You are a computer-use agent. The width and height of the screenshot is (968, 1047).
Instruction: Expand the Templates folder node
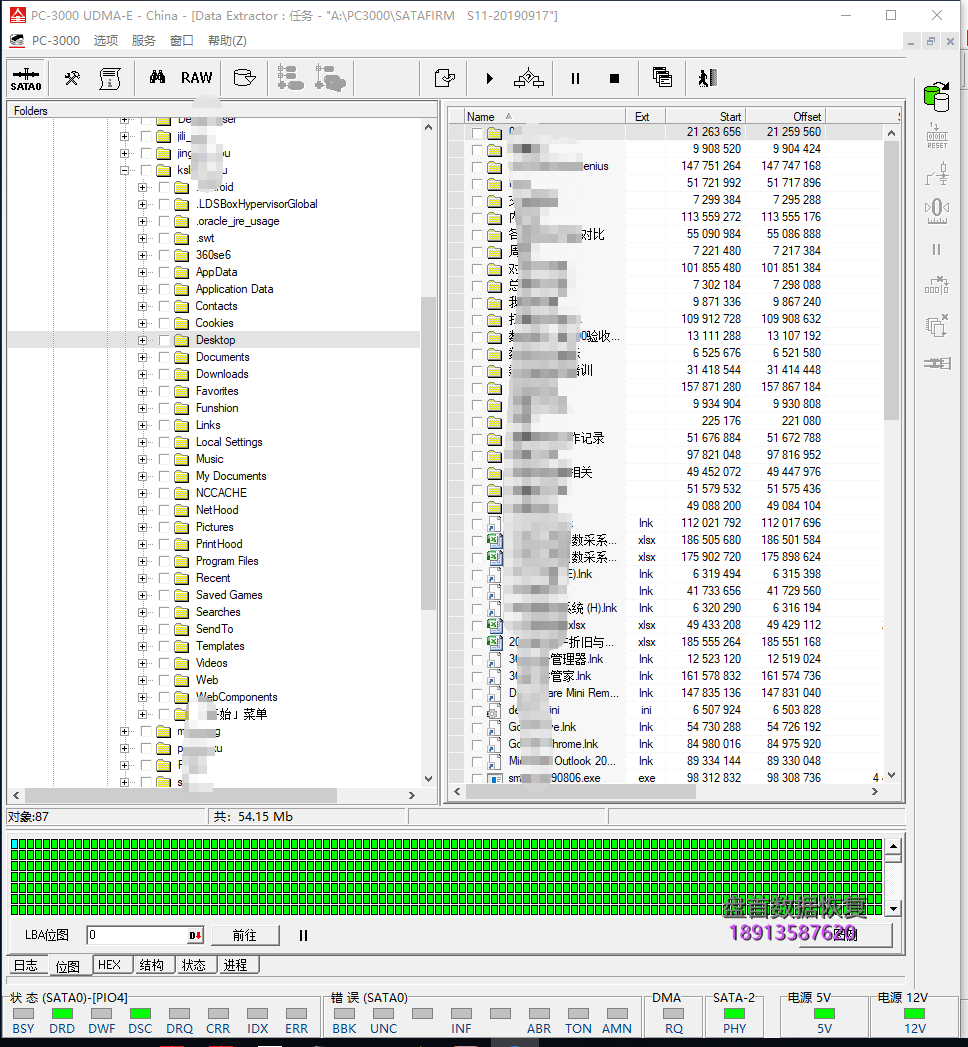coord(142,646)
